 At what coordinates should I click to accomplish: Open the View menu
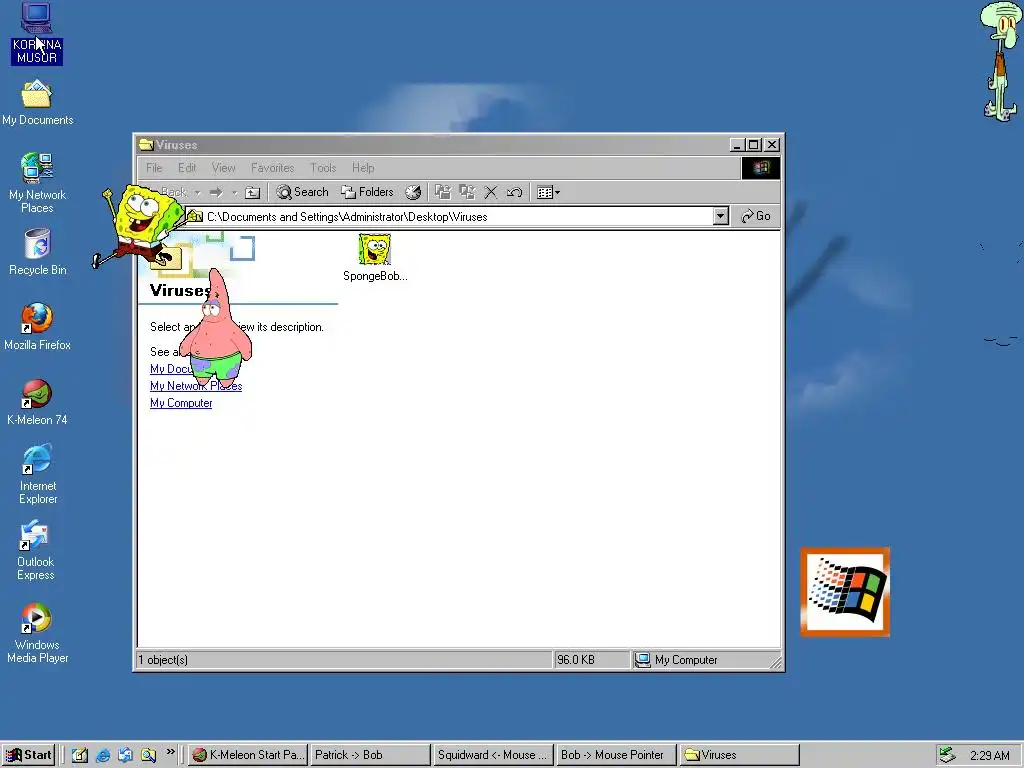click(x=223, y=168)
